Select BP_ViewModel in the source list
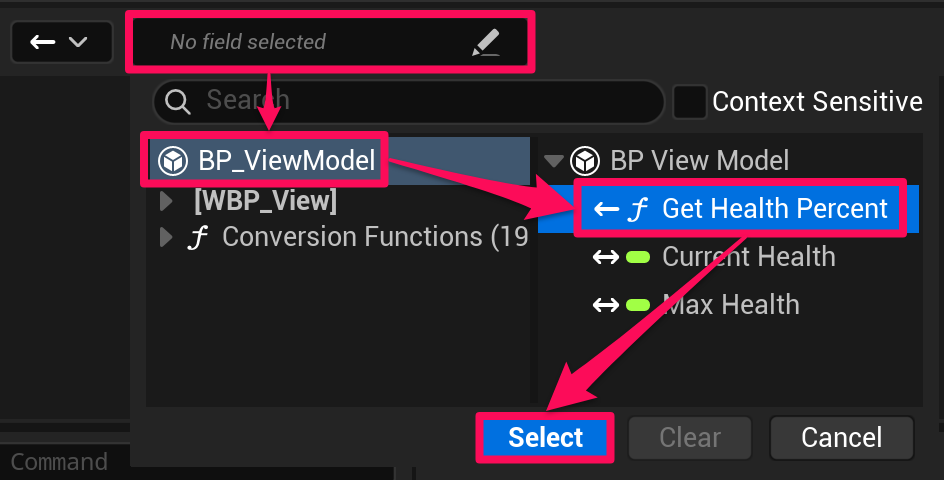The height and width of the screenshot is (480, 944). (286, 160)
